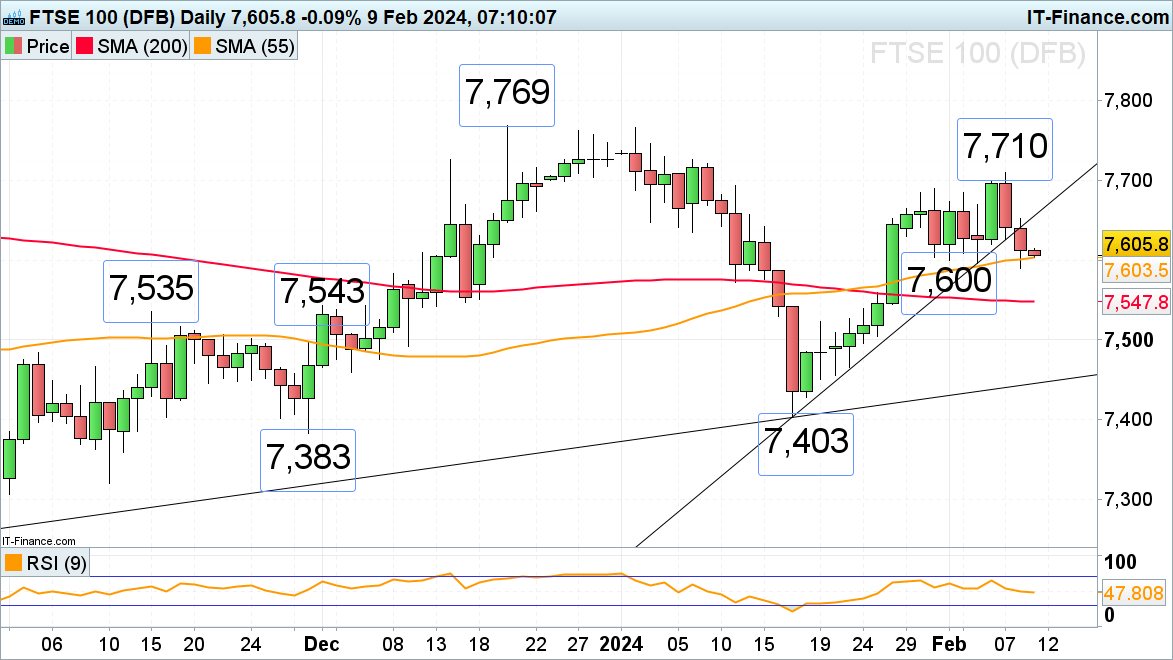Click the DEMO badge icon beside the chart title
Viewport: 1173px width, 660px height.
(13, 16)
